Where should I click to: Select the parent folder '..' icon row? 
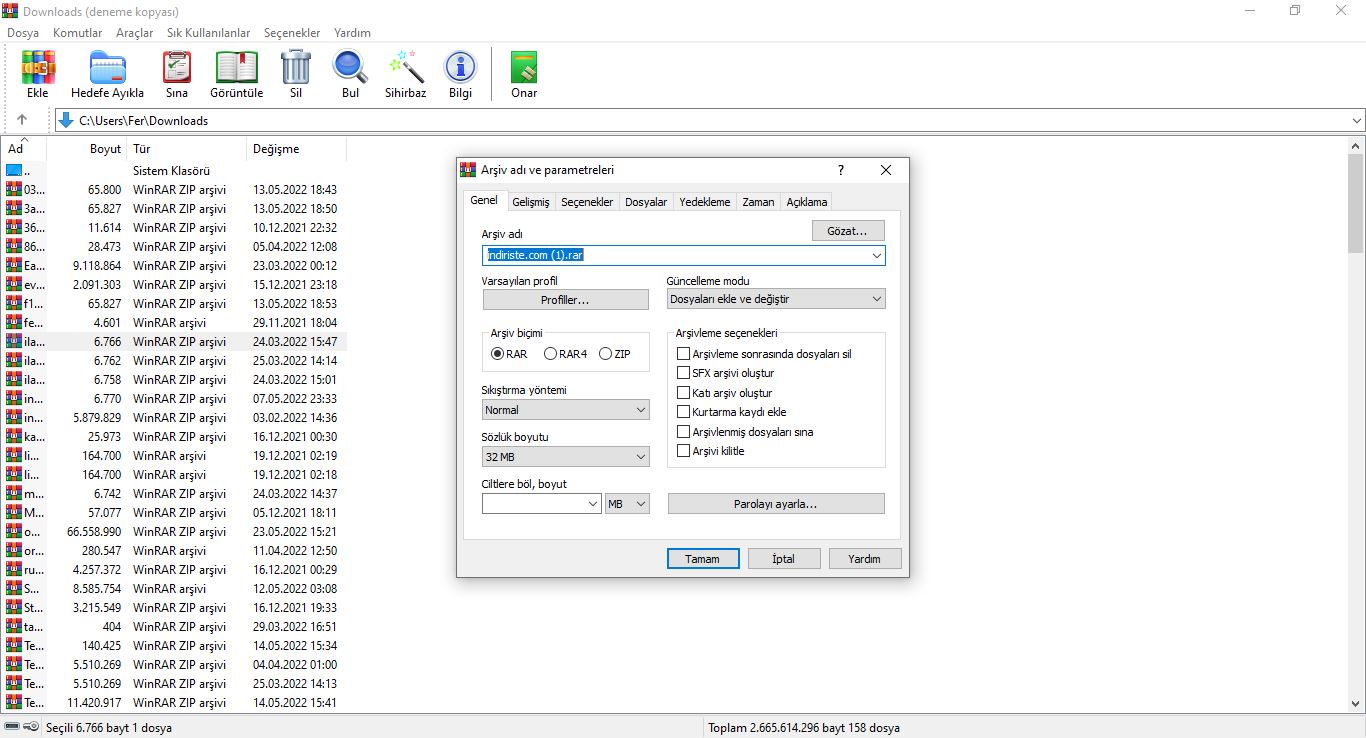click(x=173, y=171)
